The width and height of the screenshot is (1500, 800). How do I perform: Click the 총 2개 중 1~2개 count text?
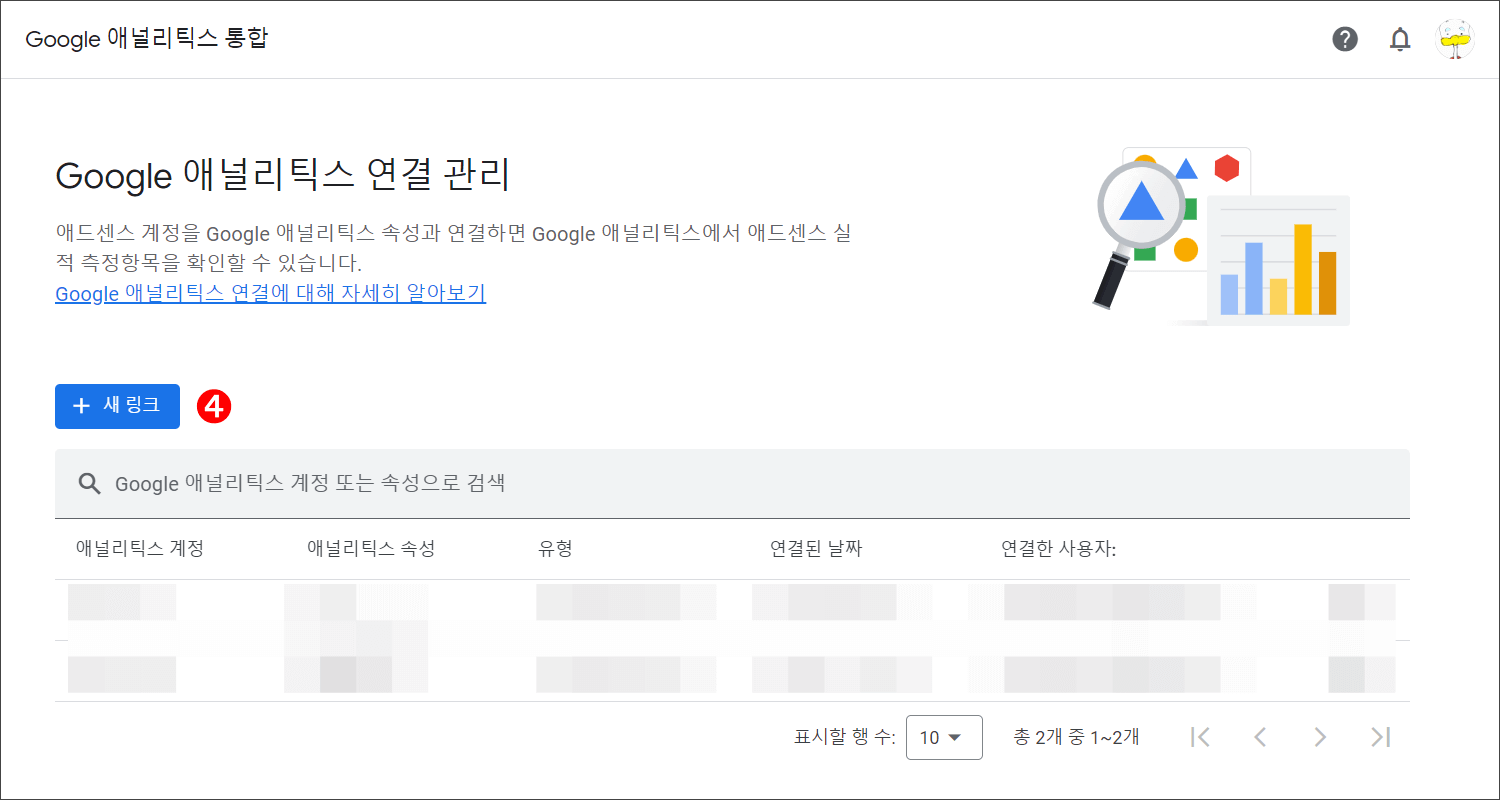[x=1076, y=738]
